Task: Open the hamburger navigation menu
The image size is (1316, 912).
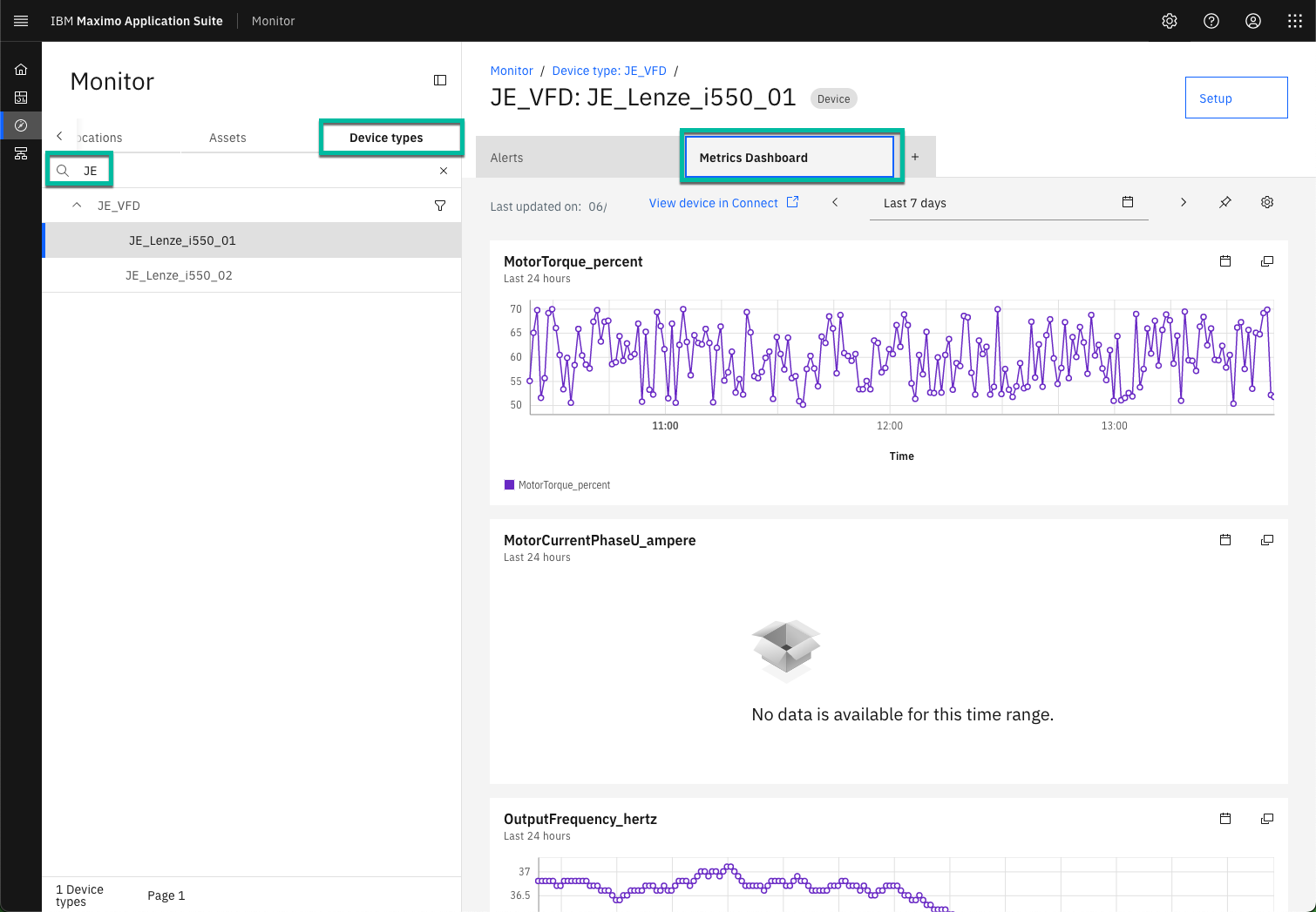Action: pyautogui.click(x=21, y=21)
